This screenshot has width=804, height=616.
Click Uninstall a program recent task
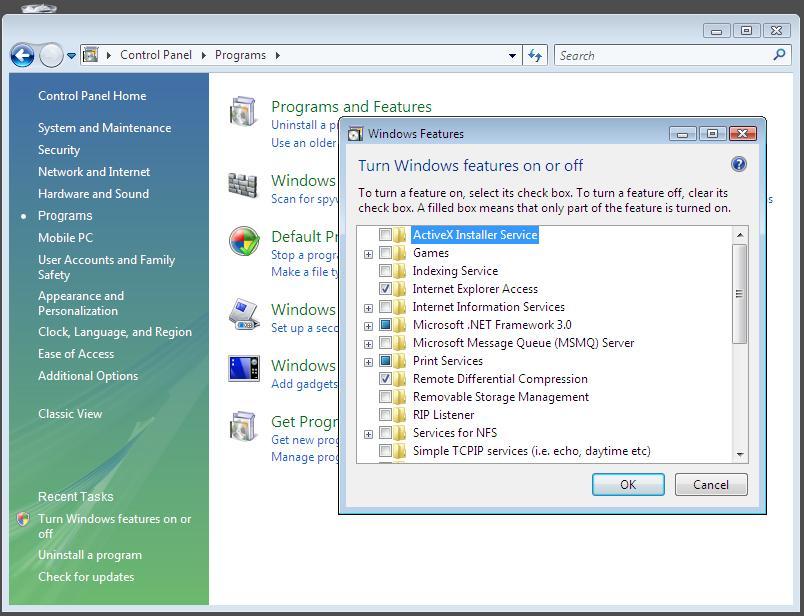tap(90, 555)
